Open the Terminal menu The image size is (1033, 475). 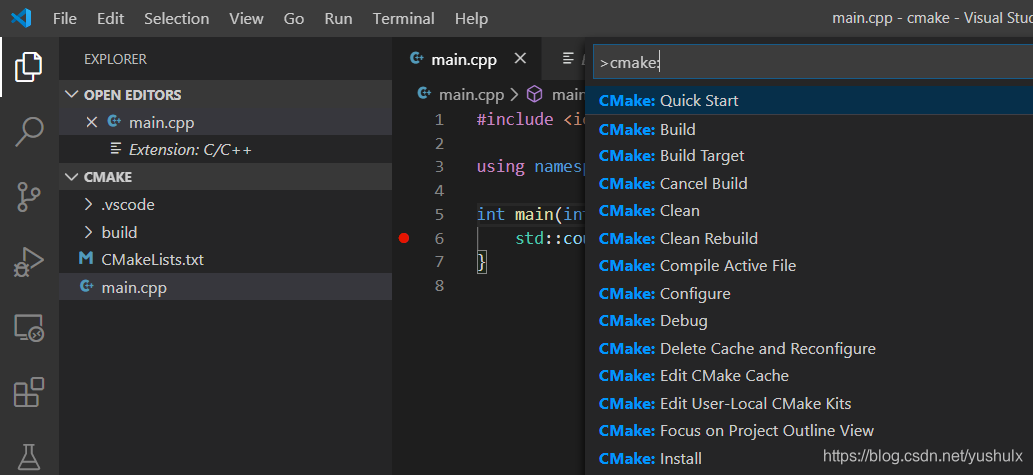(x=404, y=18)
